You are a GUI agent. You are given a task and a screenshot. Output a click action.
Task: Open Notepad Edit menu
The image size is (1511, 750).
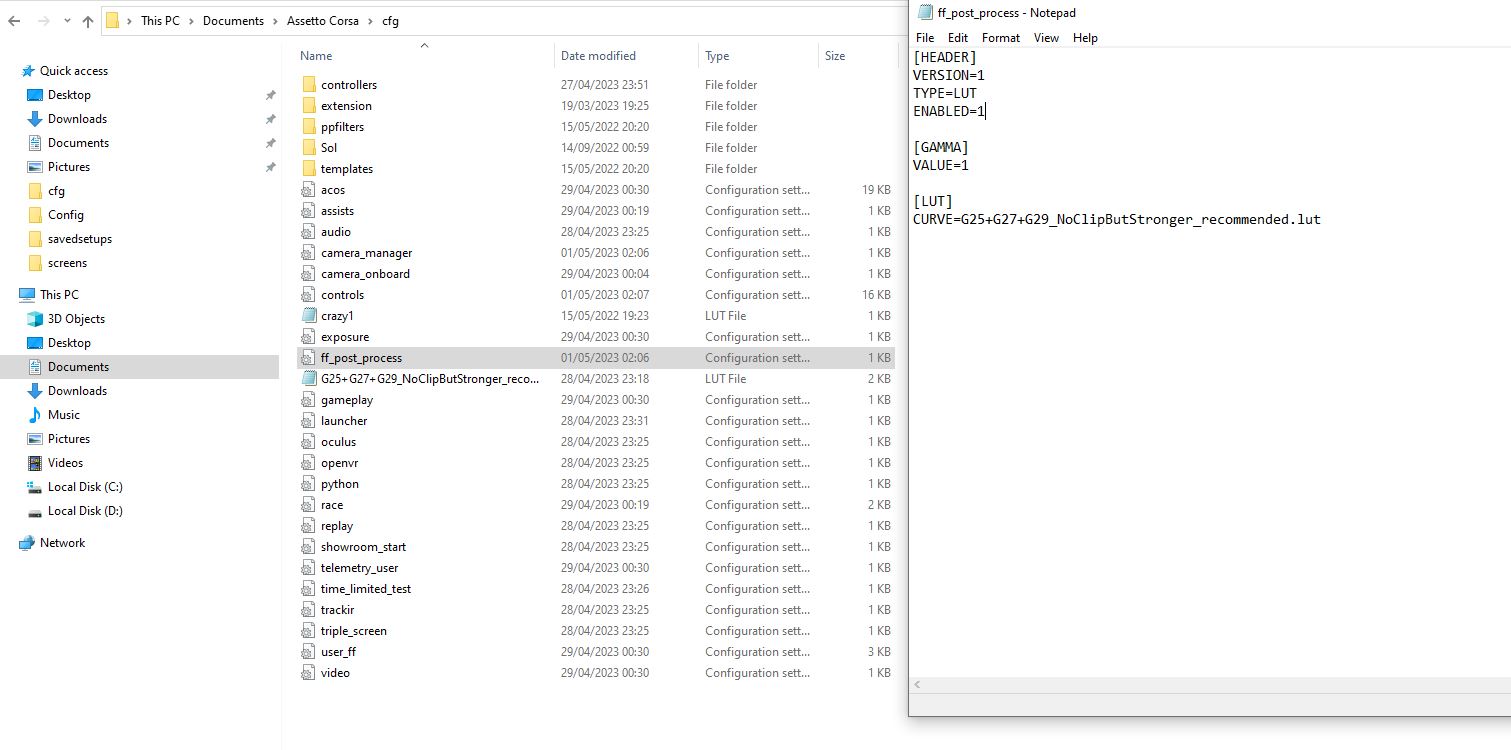958,38
